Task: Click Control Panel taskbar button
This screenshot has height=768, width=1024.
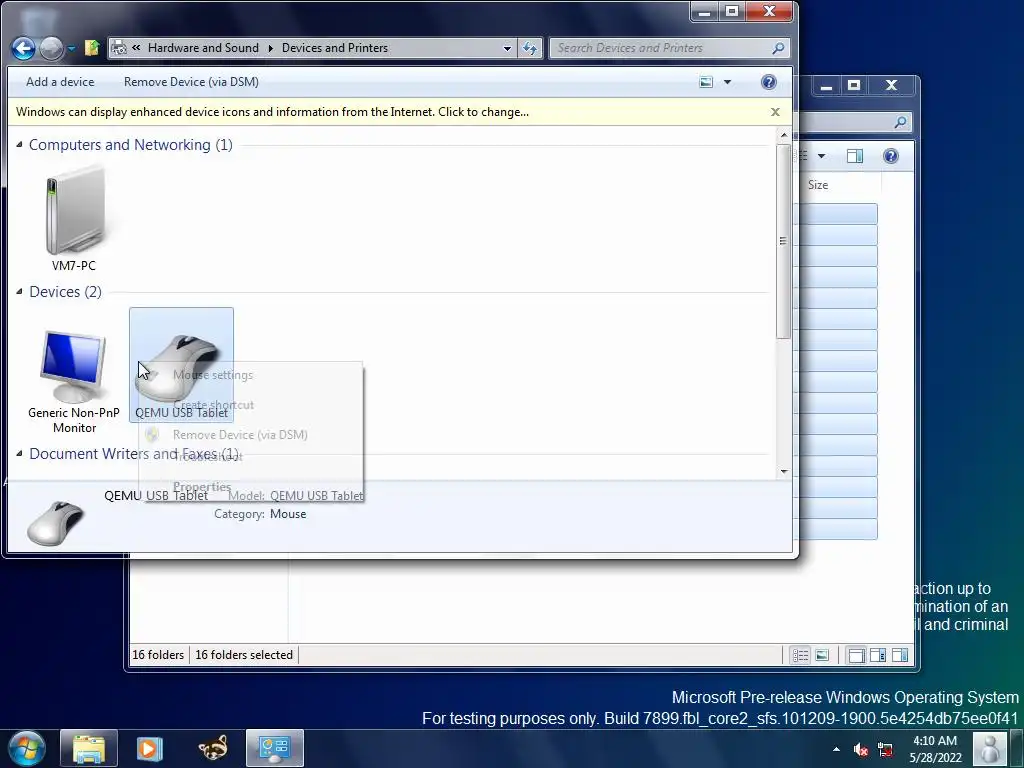Action: (274, 748)
